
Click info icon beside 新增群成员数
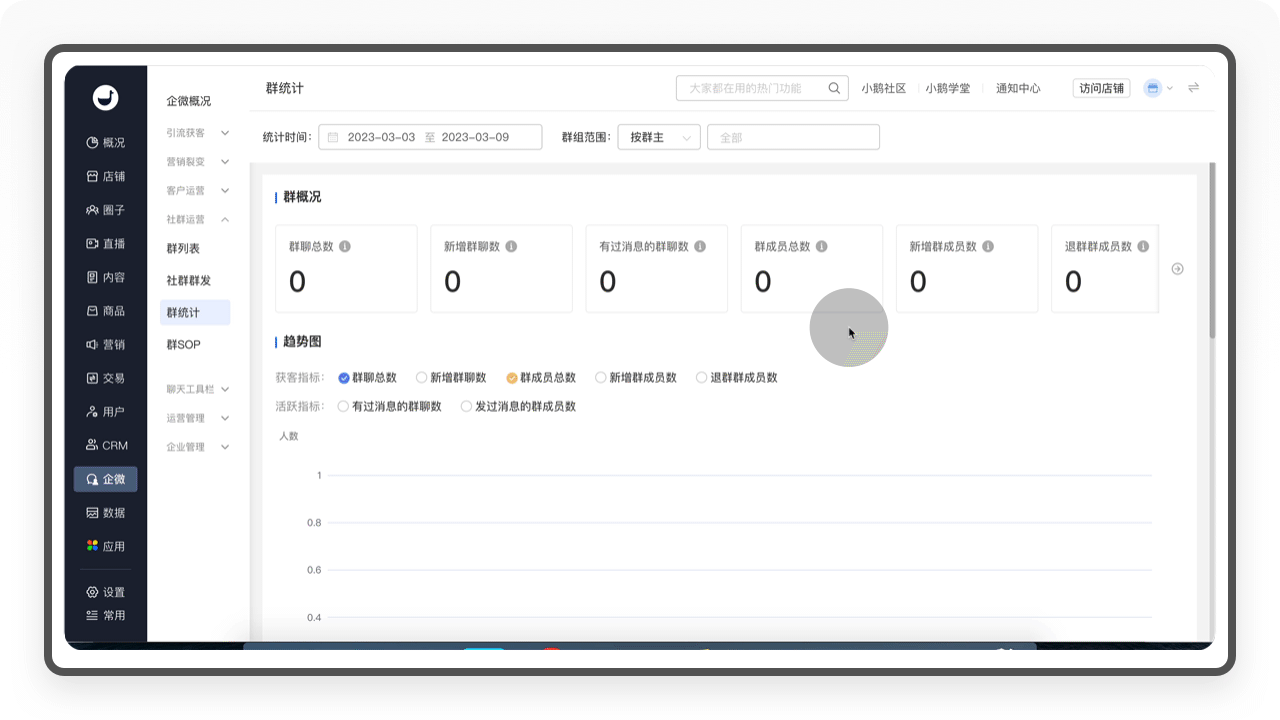tap(988, 246)
